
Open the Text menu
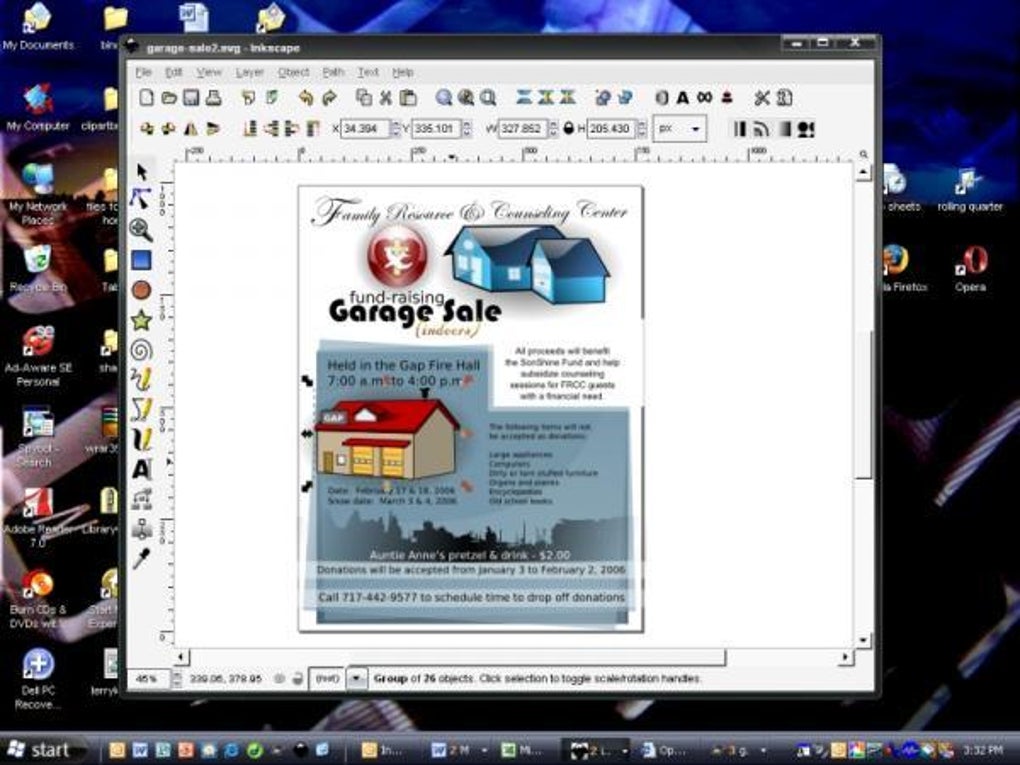[x=368, y=72]
